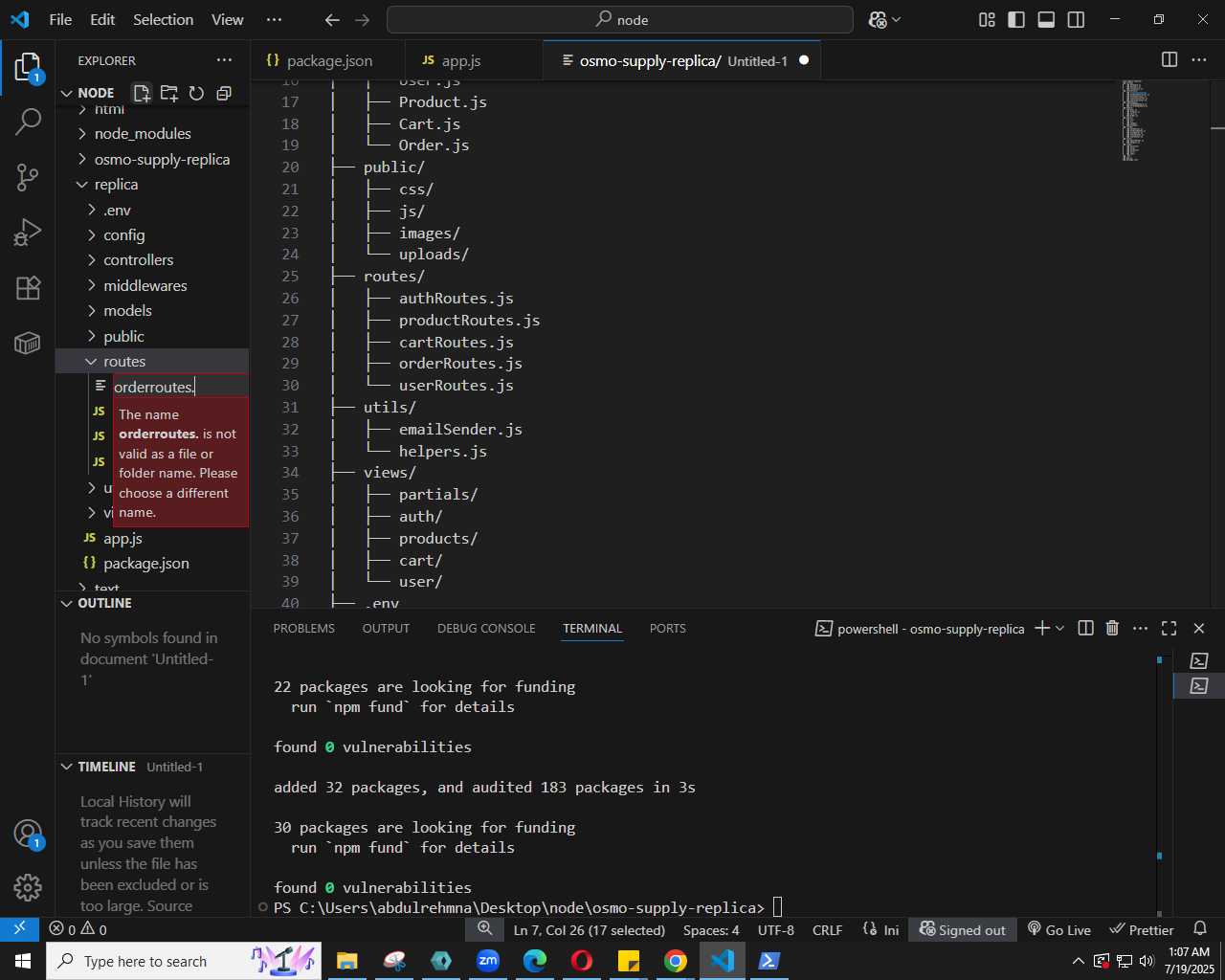Open the Extensions view
This screenshot has height=980, width=1225.
tap(28, 287)
